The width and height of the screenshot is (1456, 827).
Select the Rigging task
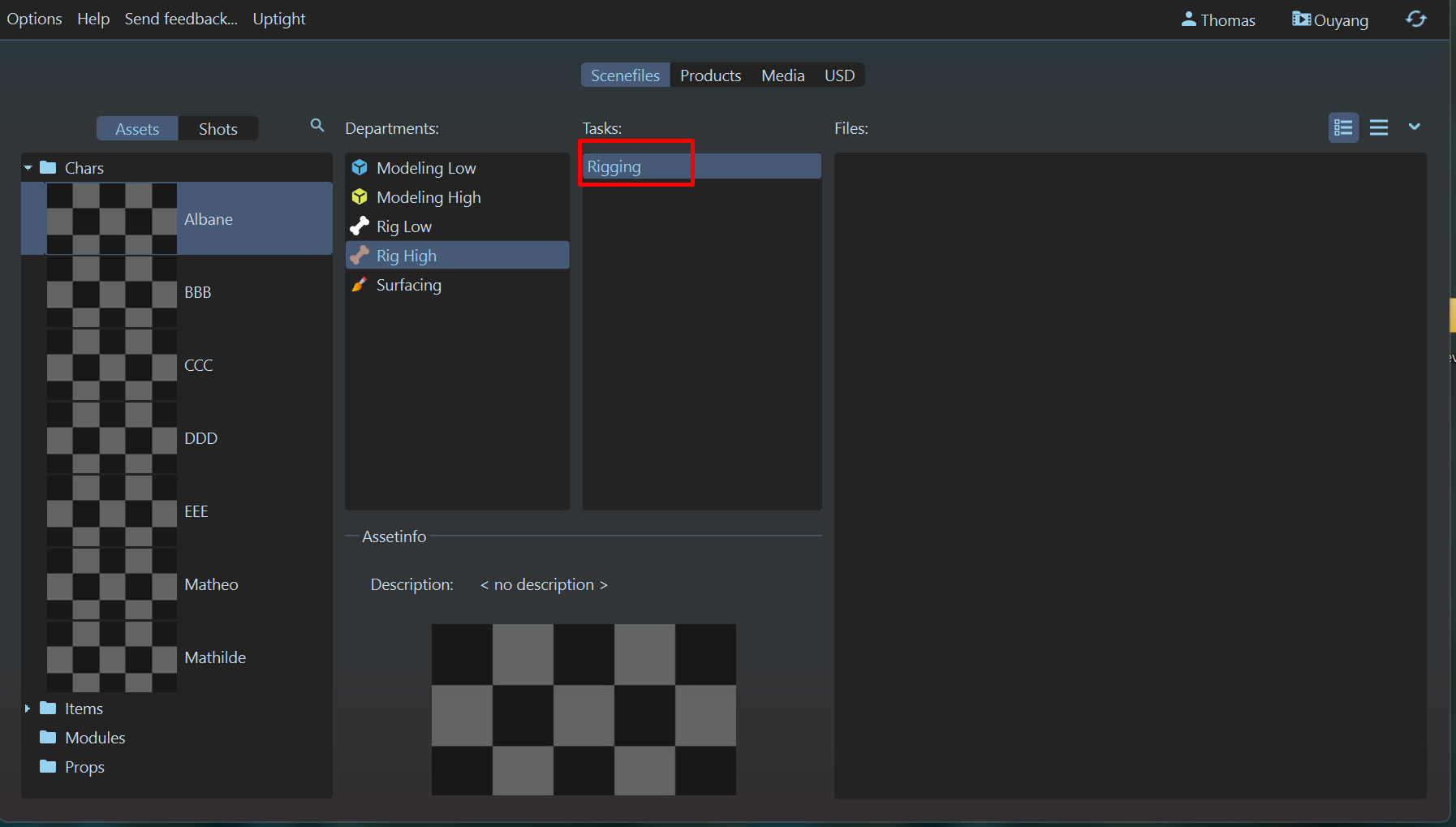(614, 167)
